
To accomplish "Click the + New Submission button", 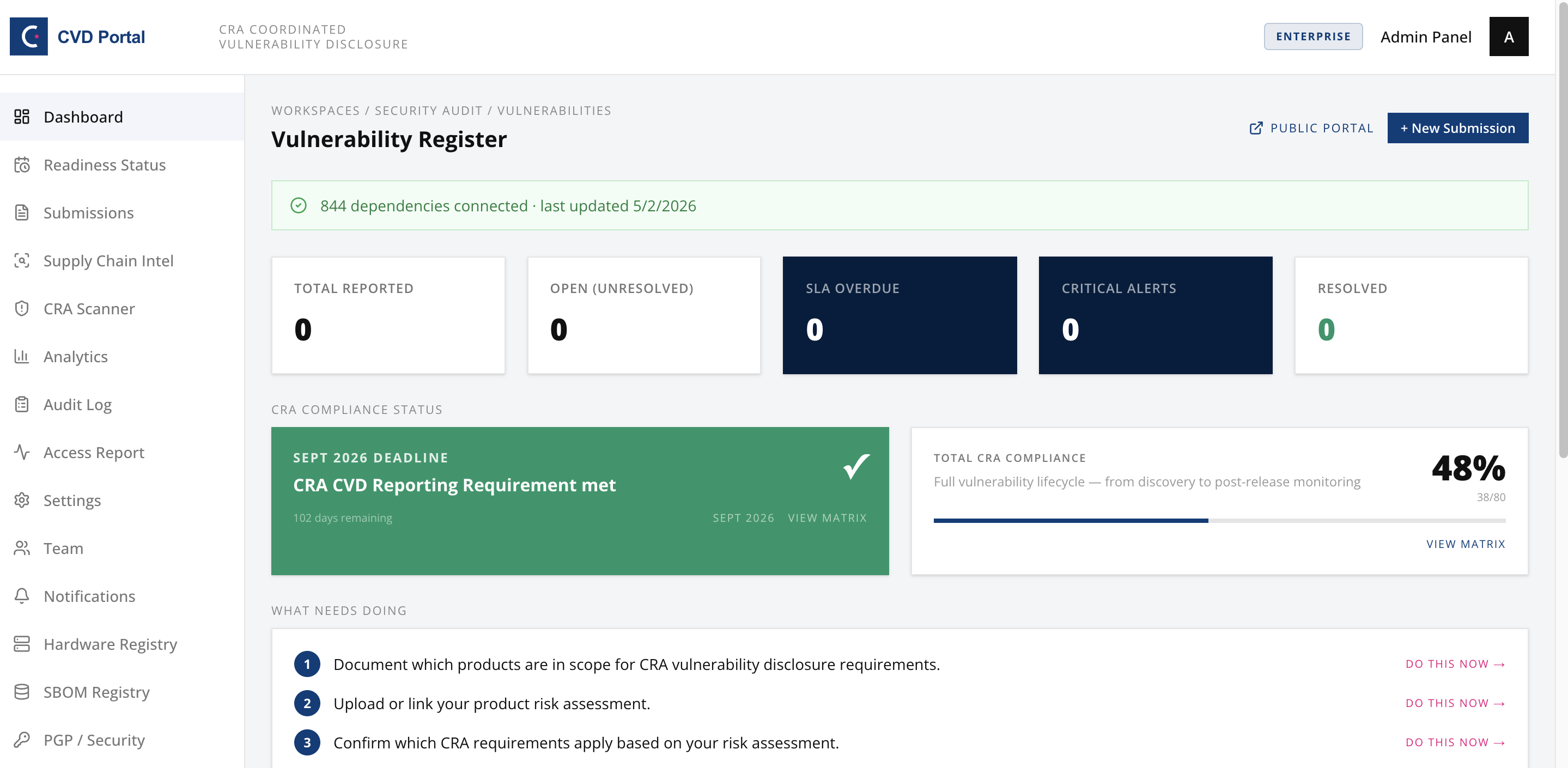I will [1457, 128].
